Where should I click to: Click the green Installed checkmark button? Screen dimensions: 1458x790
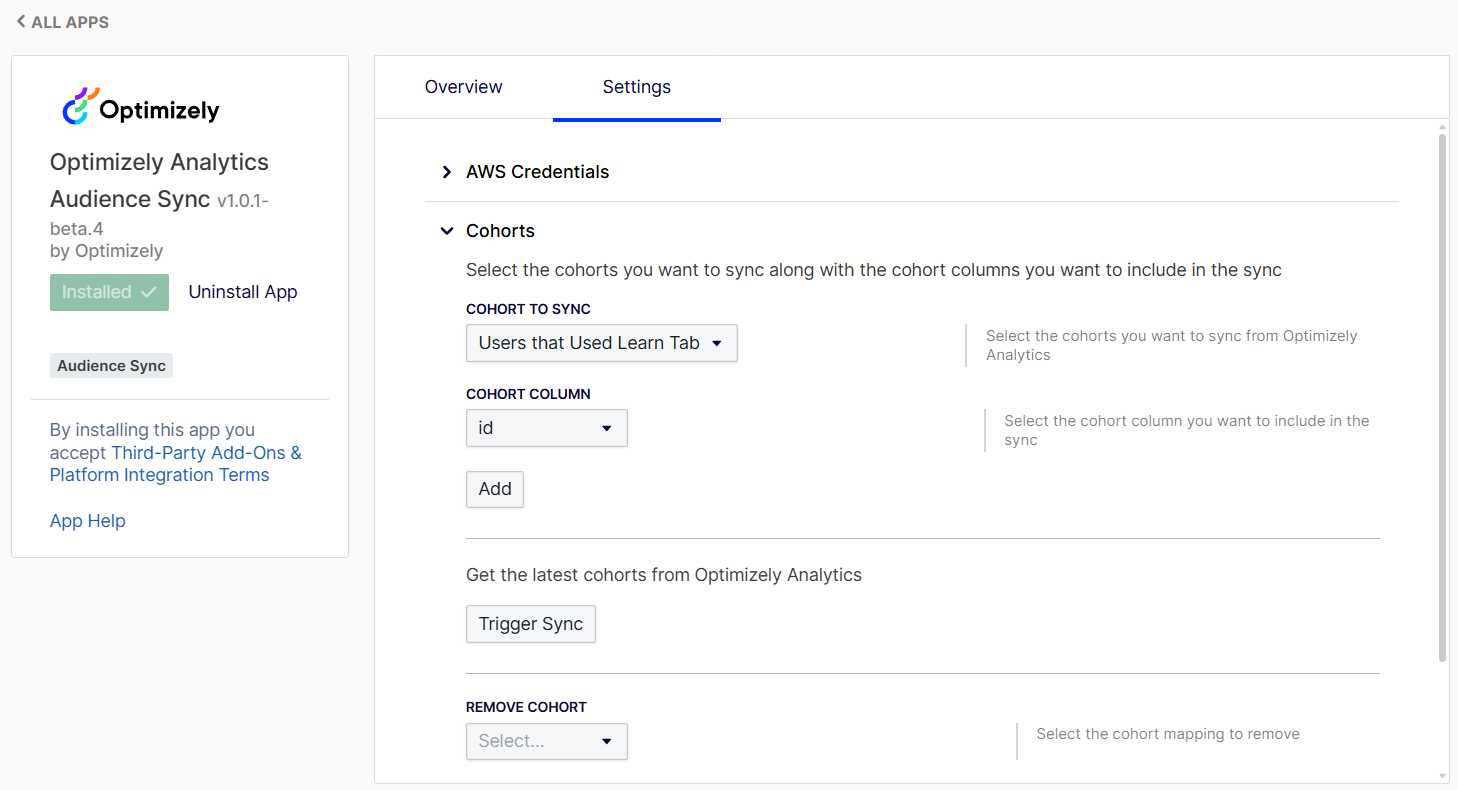pyautogui.click(x=109, y=292)
